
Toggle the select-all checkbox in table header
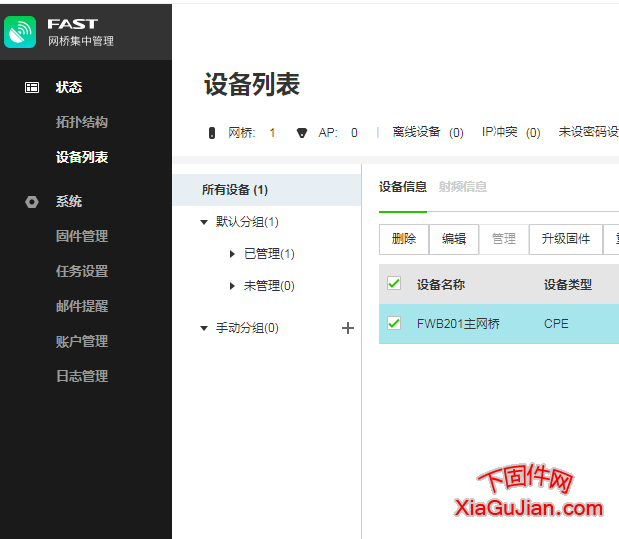pos(394,284)
